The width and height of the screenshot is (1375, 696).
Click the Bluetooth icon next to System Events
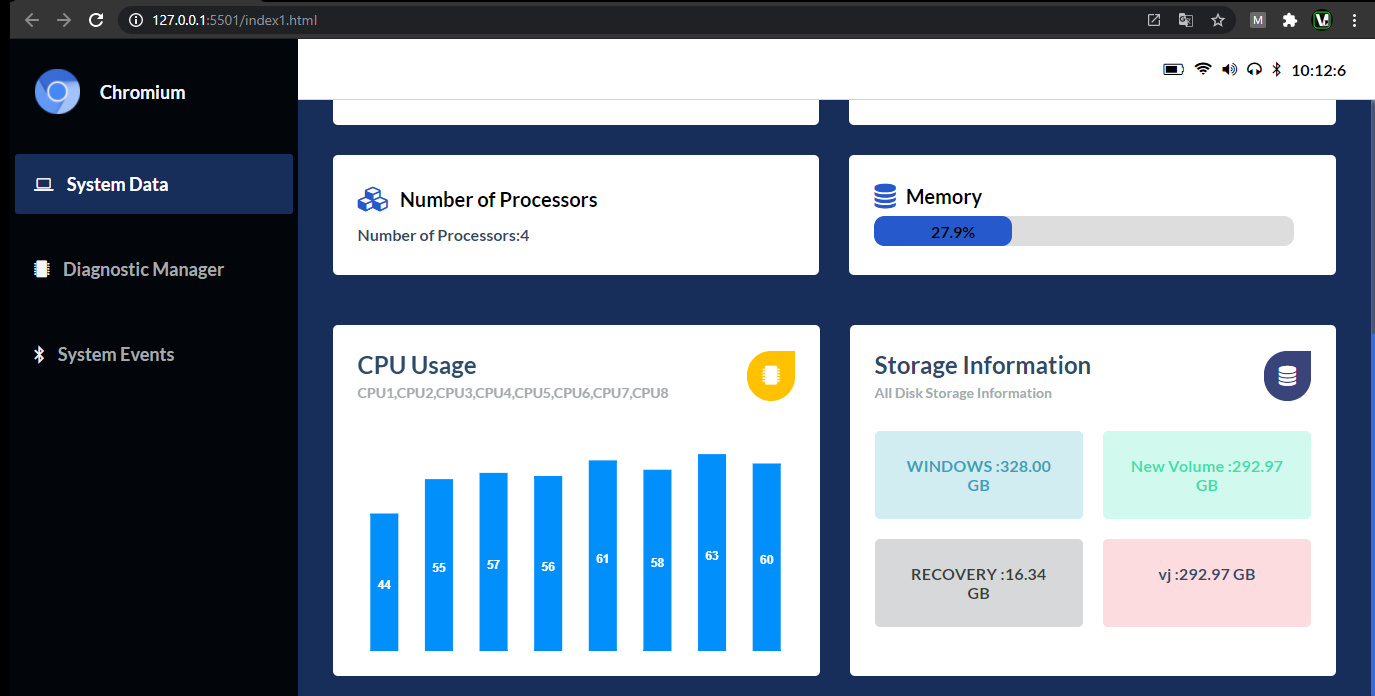[x=39, y=353]
